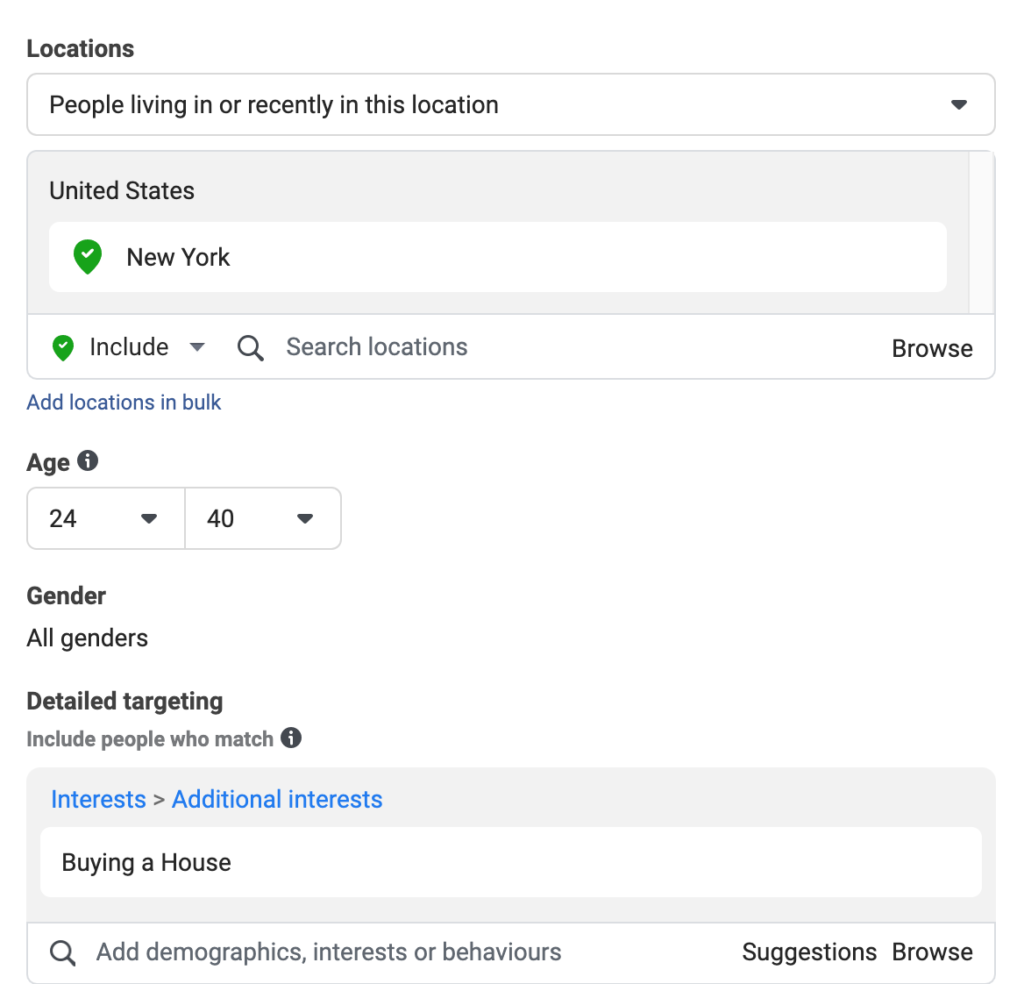Click info icon beside Include people who match
1024x984 pixels.
pos(291,738)
